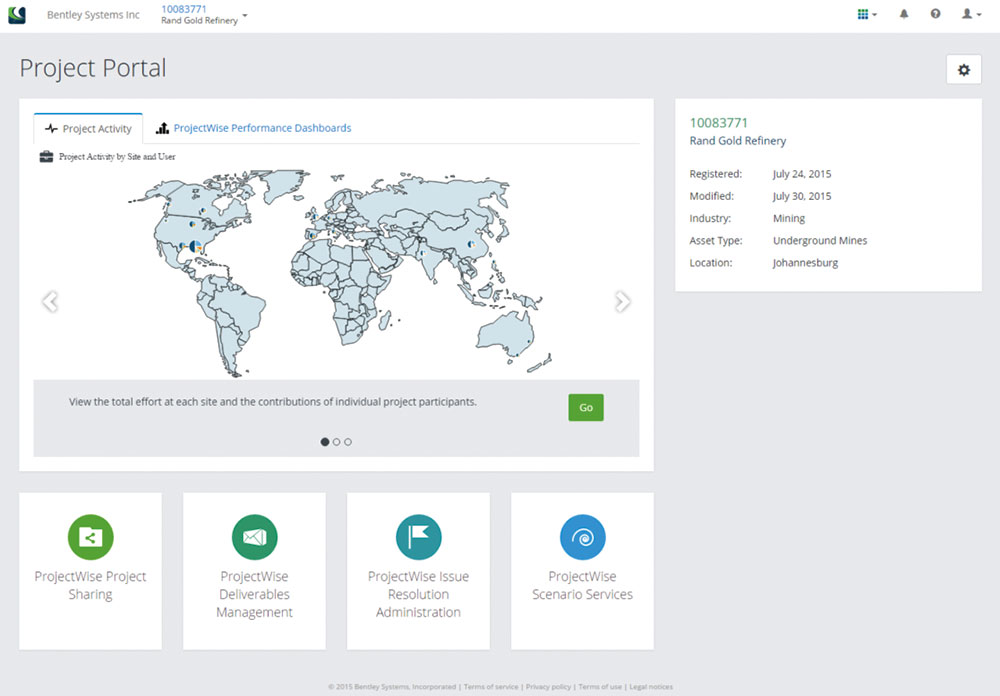The image size is (1000, 696).
Task: Select the first carousel dot
Action: pos(325,441)
